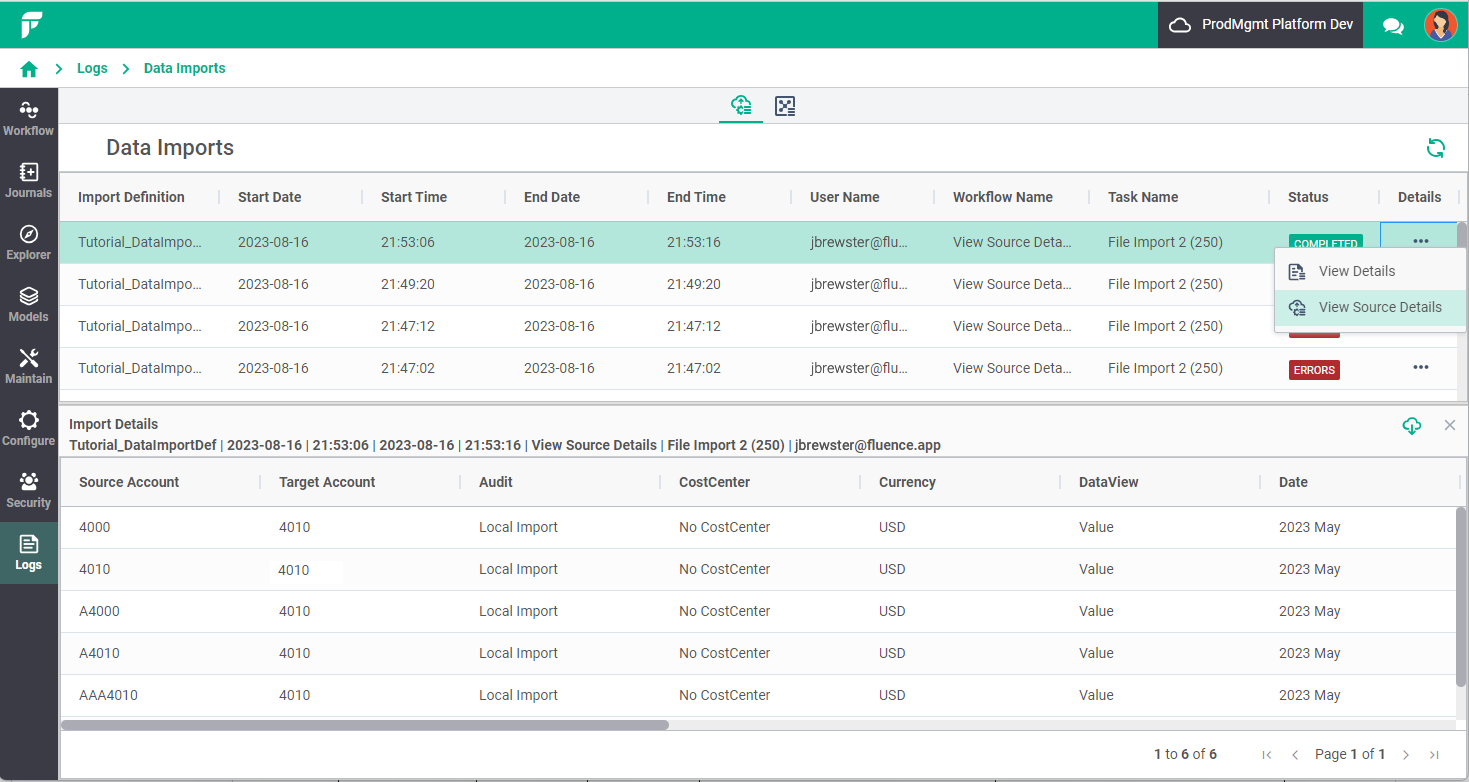Click the "Page 1 of 1" pagination text
The height and width of the screenshot is (782, 1469).
point(1350,754)
